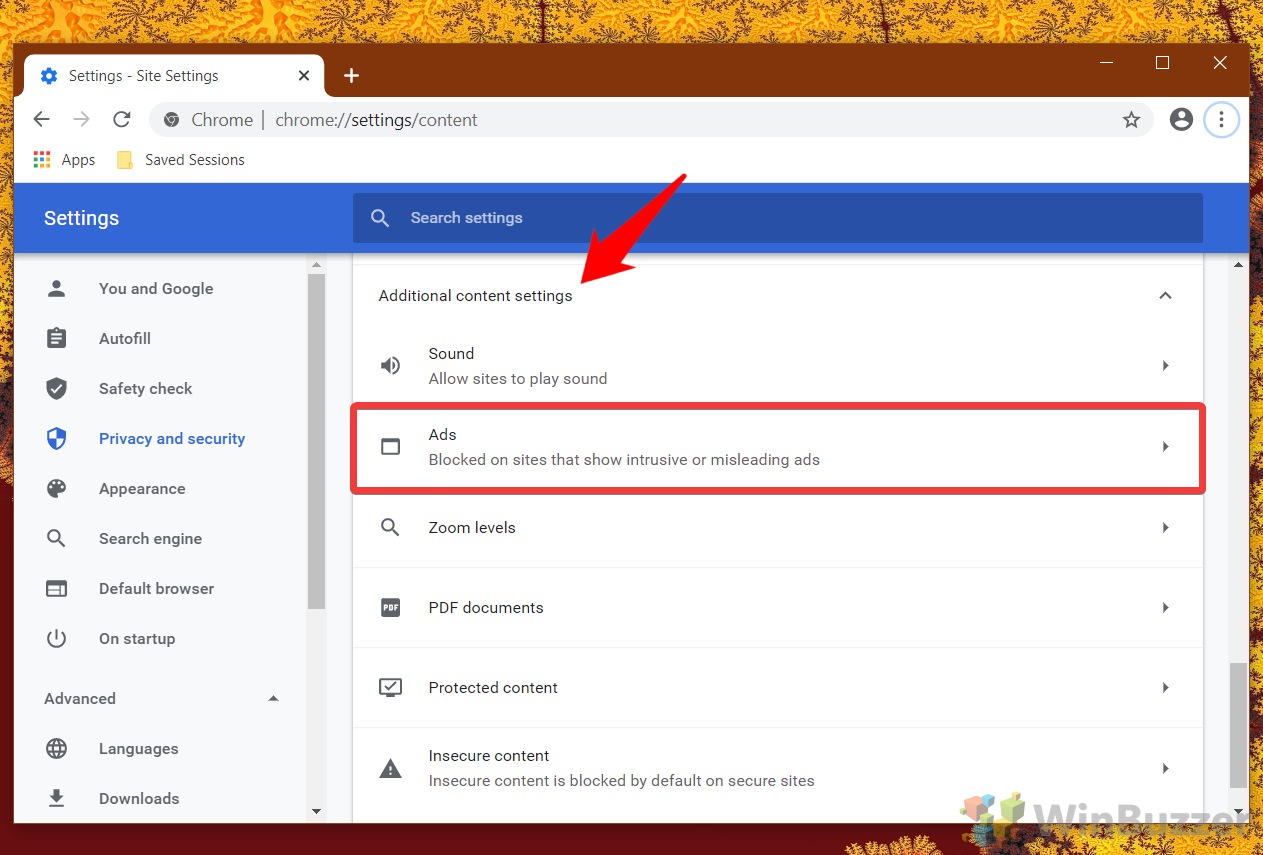
Task: Expand the Protected content row arrow
Action: (x=1165, y=688)
